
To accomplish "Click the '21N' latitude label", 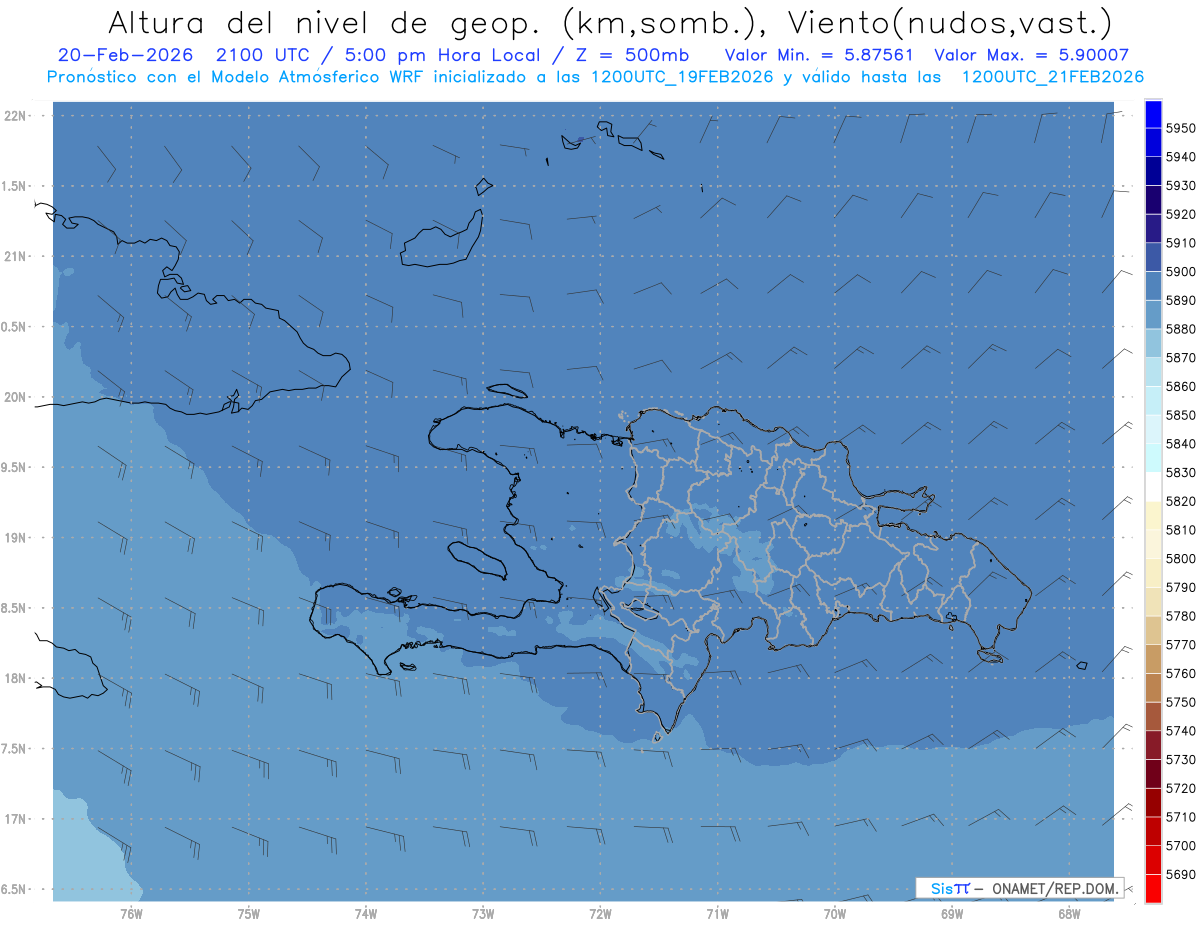I will [16, 256].
